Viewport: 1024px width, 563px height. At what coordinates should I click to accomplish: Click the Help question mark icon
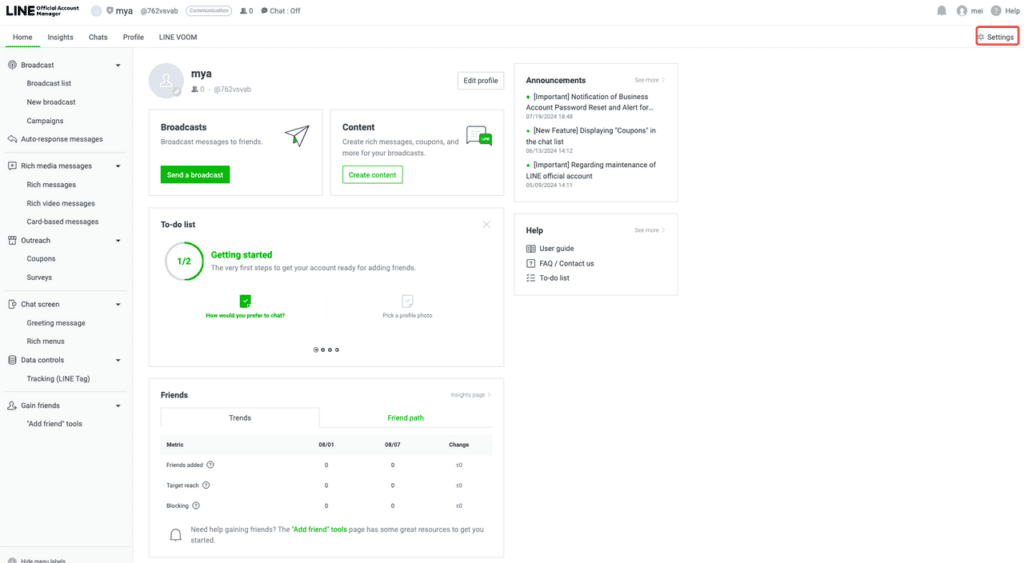point(996,10)
